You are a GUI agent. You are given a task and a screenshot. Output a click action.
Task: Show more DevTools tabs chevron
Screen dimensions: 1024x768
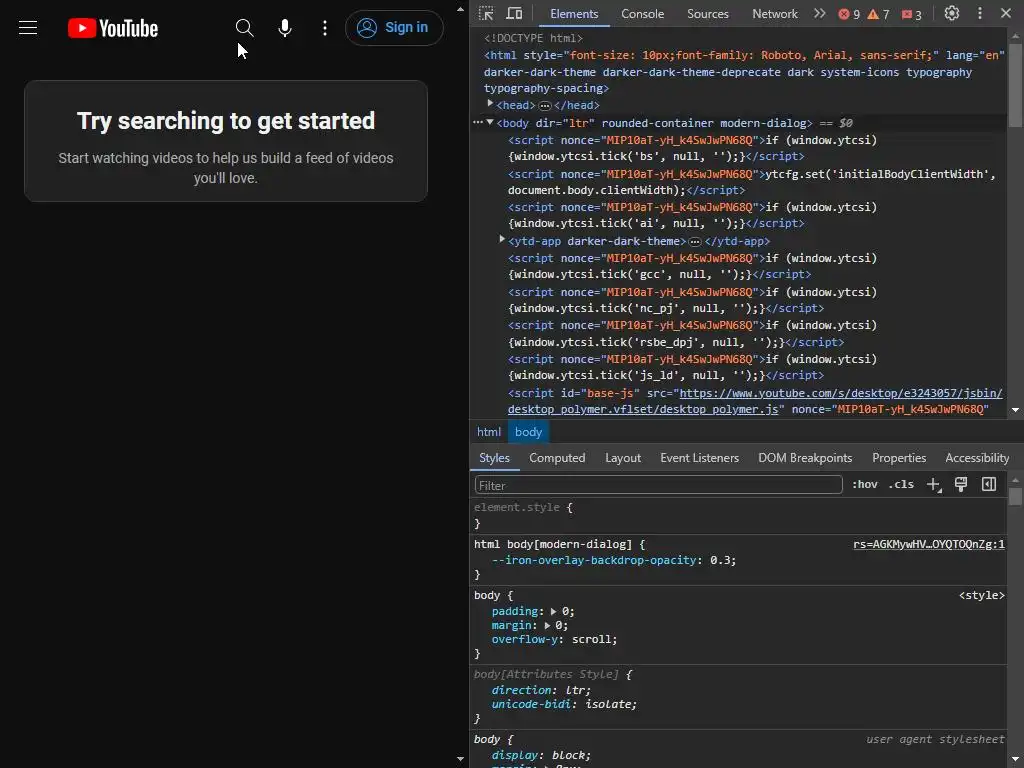820,14
